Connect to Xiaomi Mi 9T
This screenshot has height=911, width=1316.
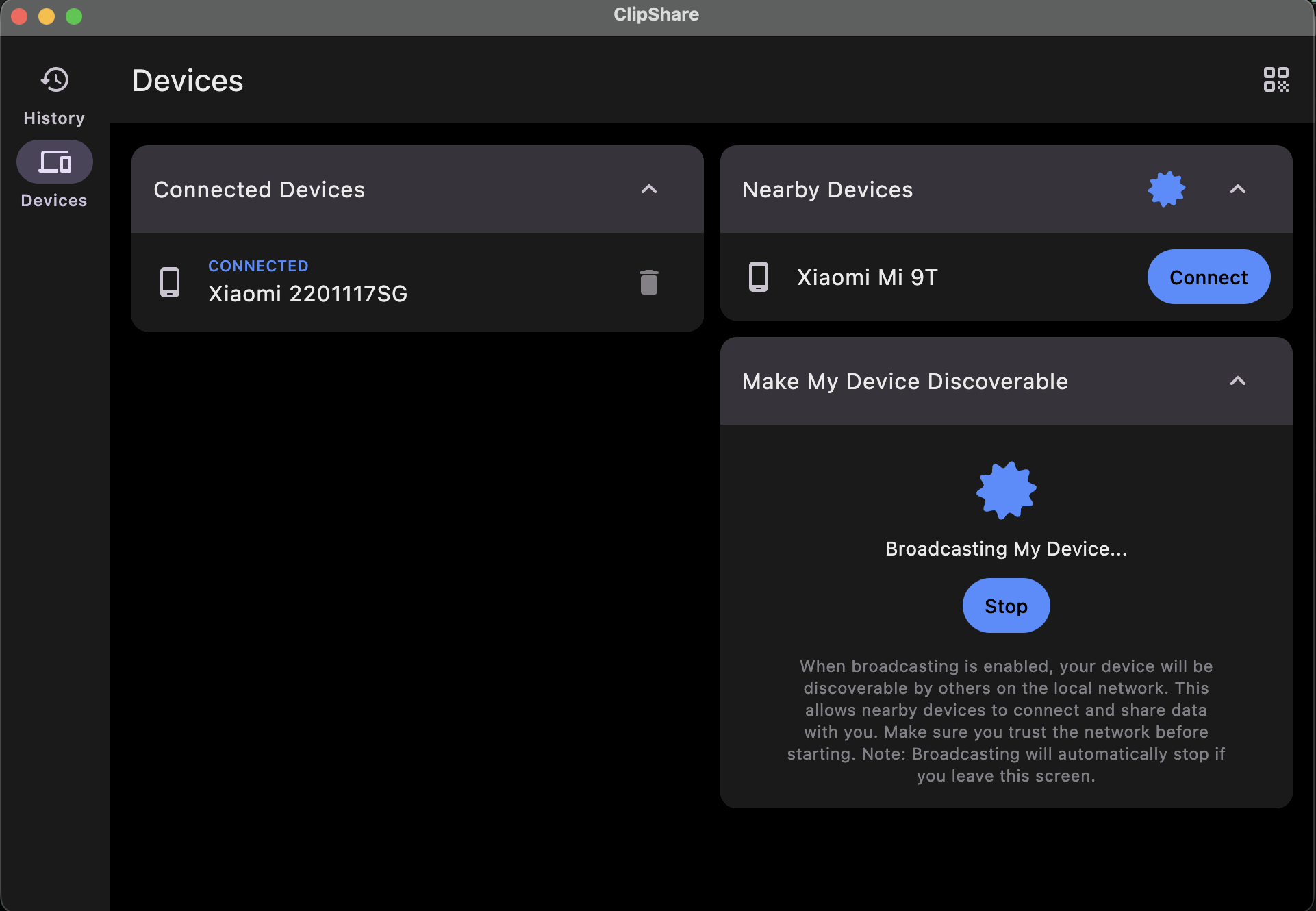pos(1208,277)
